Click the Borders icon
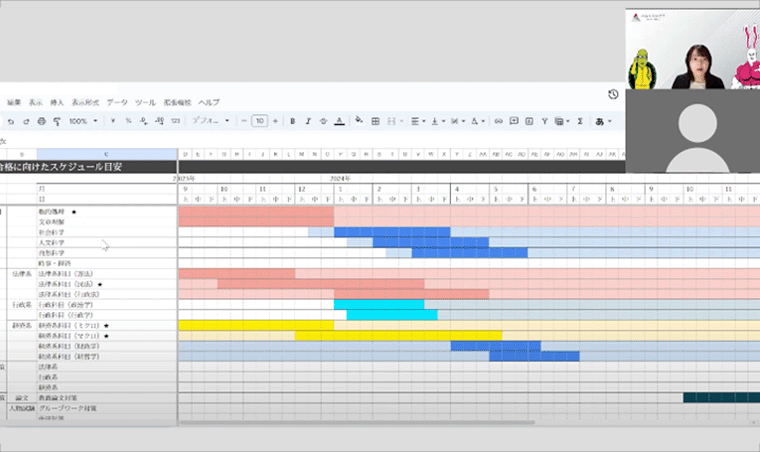 pos(375,121)
